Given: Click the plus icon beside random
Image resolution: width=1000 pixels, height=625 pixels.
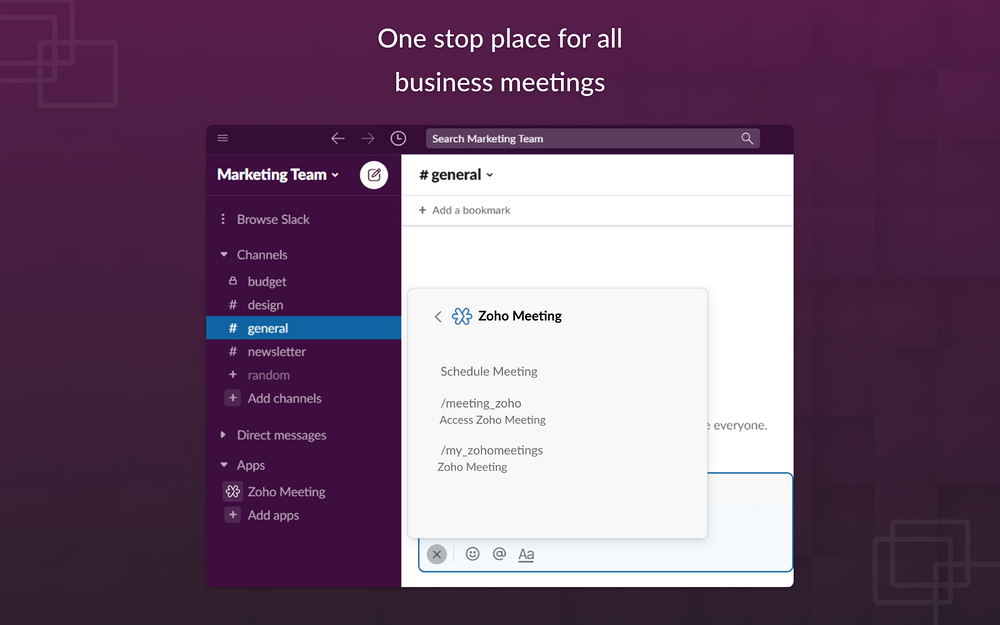Looking at the screenshot, I should point(233,374).
